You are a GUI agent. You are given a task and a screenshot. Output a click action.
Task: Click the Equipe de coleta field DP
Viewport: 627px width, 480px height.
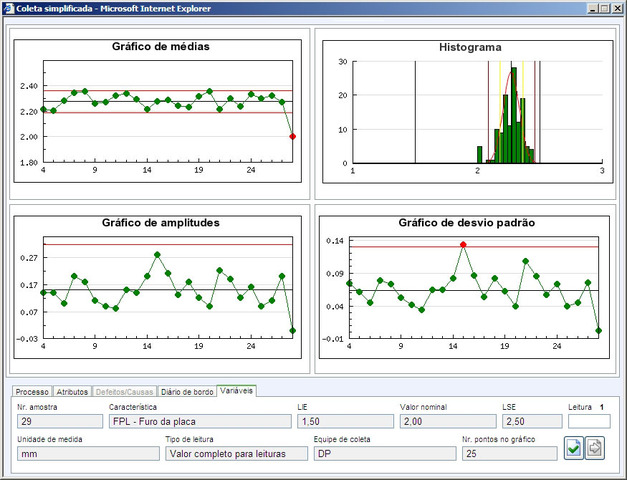click(385, 454)
